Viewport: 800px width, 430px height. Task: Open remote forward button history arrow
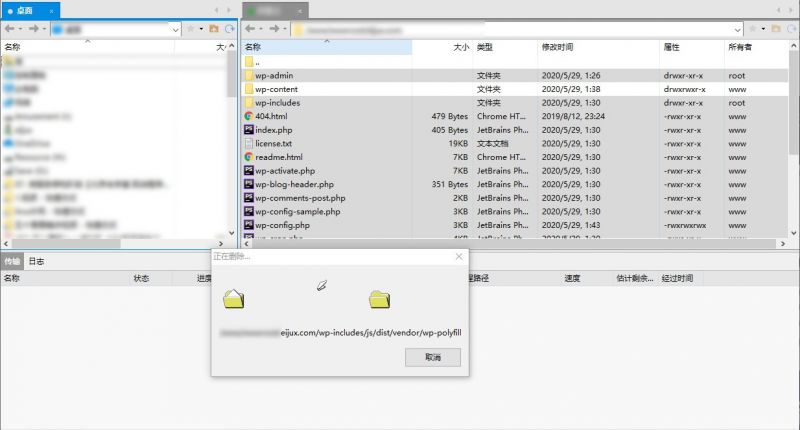[285, 29]
